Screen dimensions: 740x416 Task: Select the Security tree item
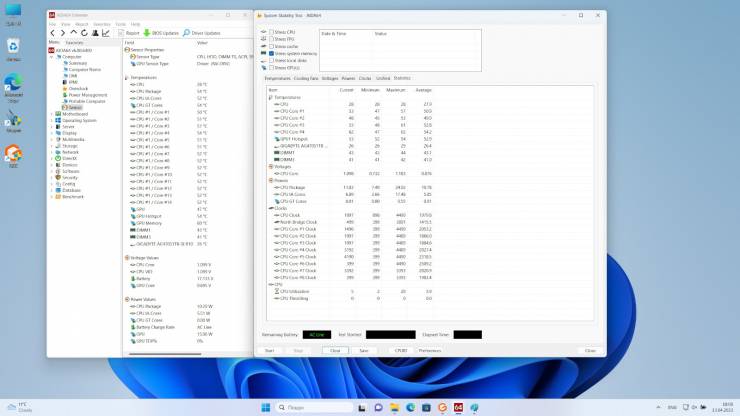coord(70,178)
